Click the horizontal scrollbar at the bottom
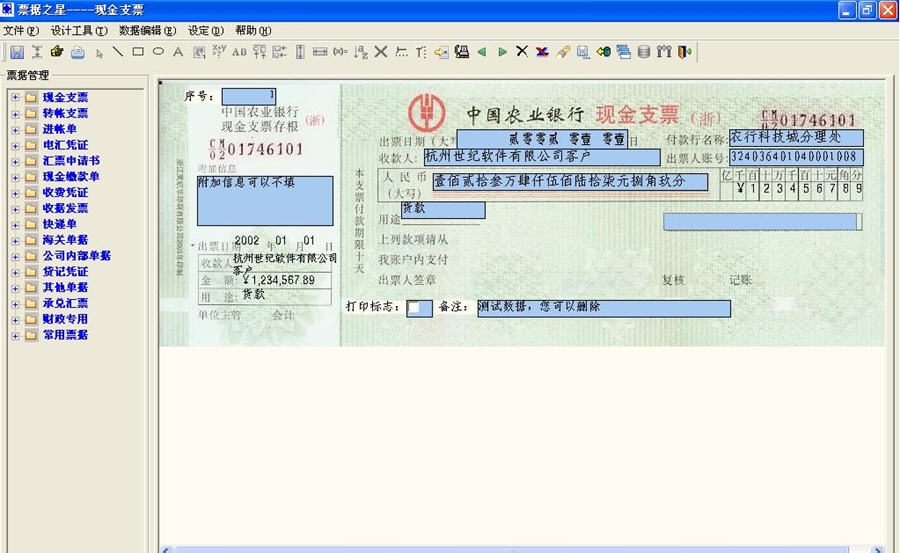 (x=521, y=550)
